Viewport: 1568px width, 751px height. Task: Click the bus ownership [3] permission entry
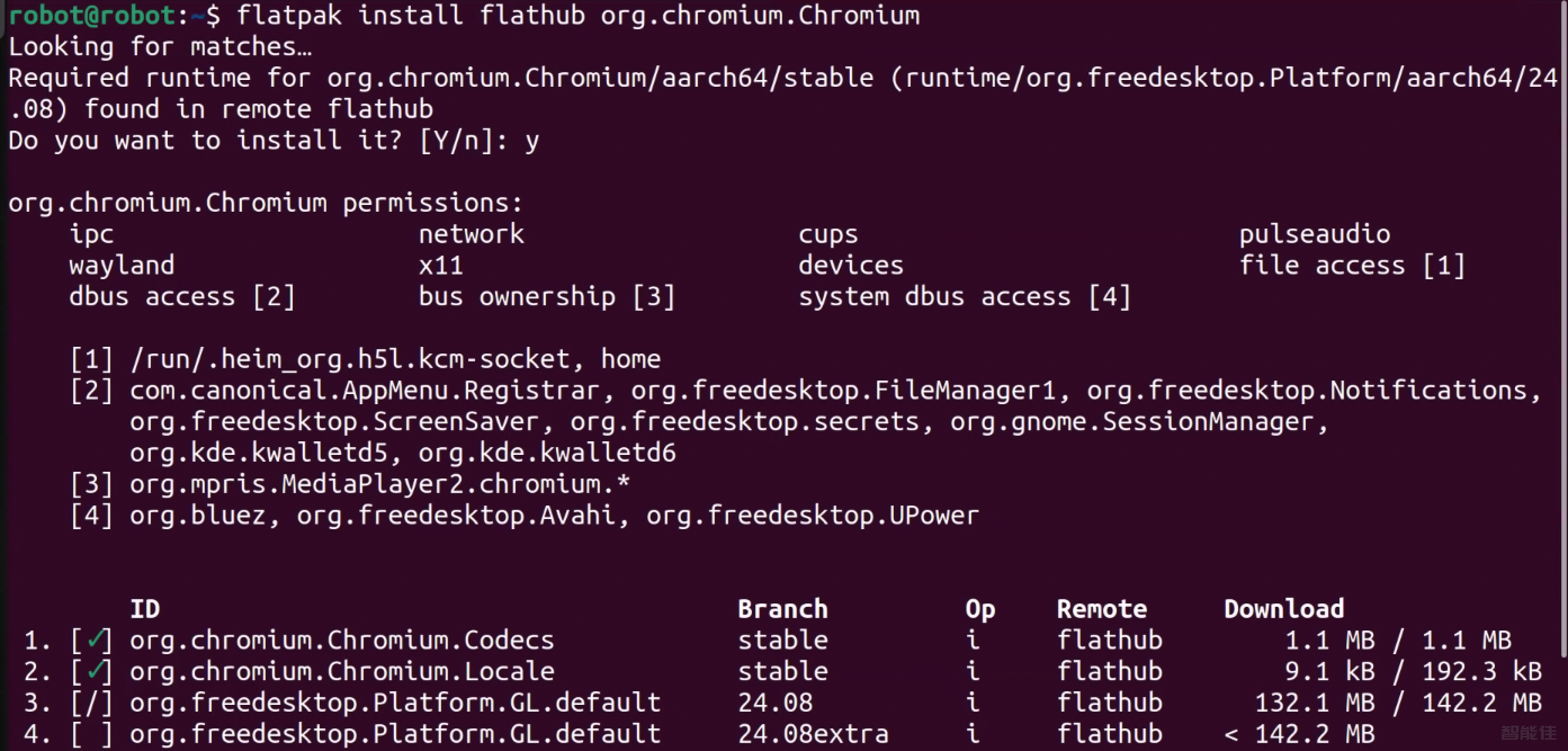[x=546, y=297]
